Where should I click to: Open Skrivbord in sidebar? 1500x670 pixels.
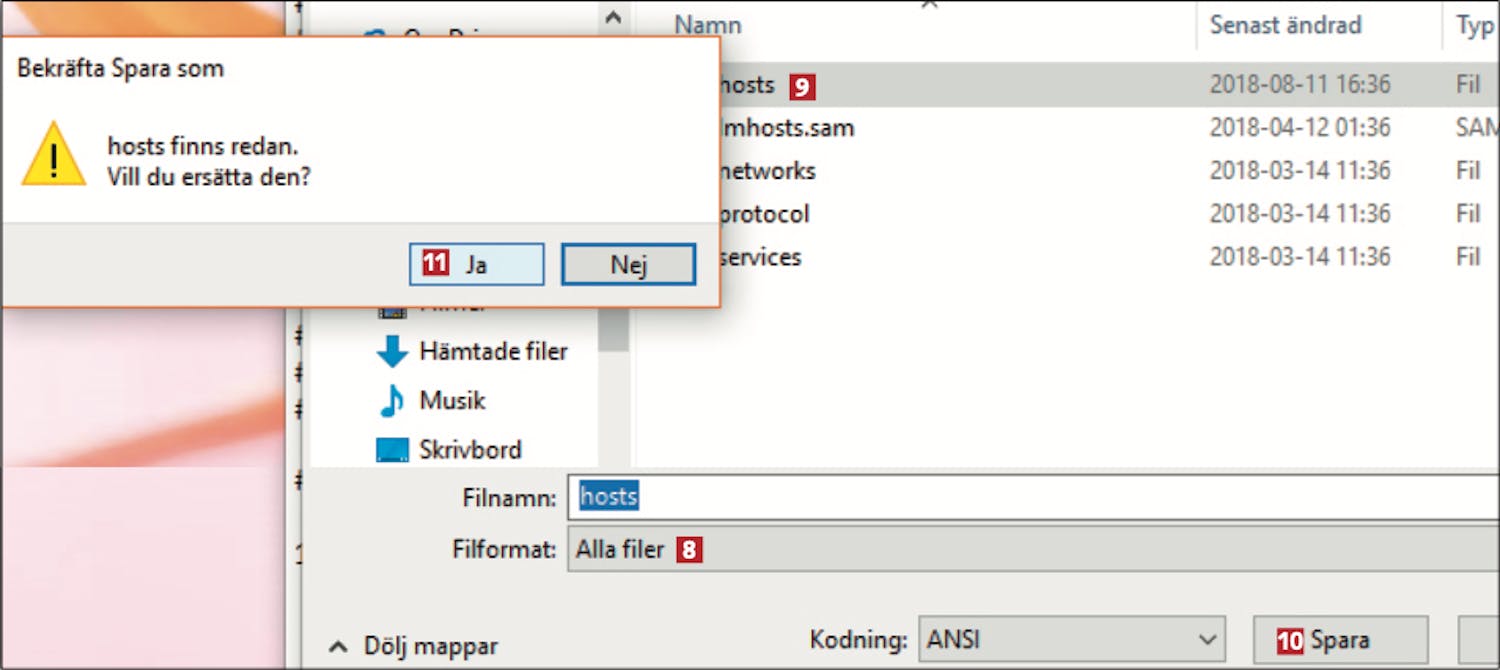(470, 450)
